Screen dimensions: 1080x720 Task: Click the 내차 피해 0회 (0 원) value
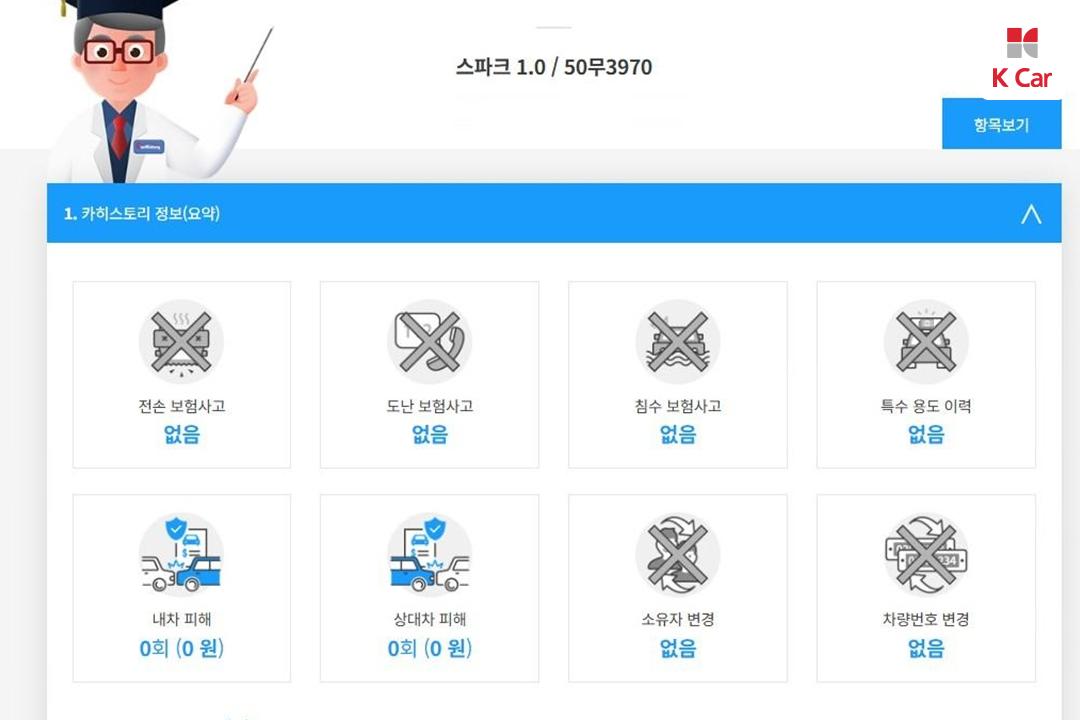point(182,648)
